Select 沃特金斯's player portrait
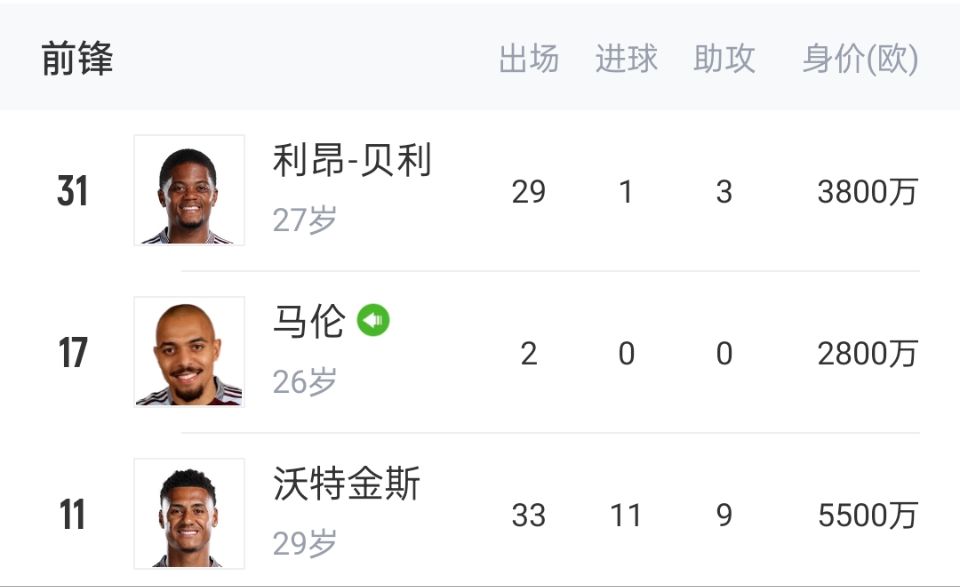Screen dimensions: 960x587 pyautogui.click(x=189, y=513)
